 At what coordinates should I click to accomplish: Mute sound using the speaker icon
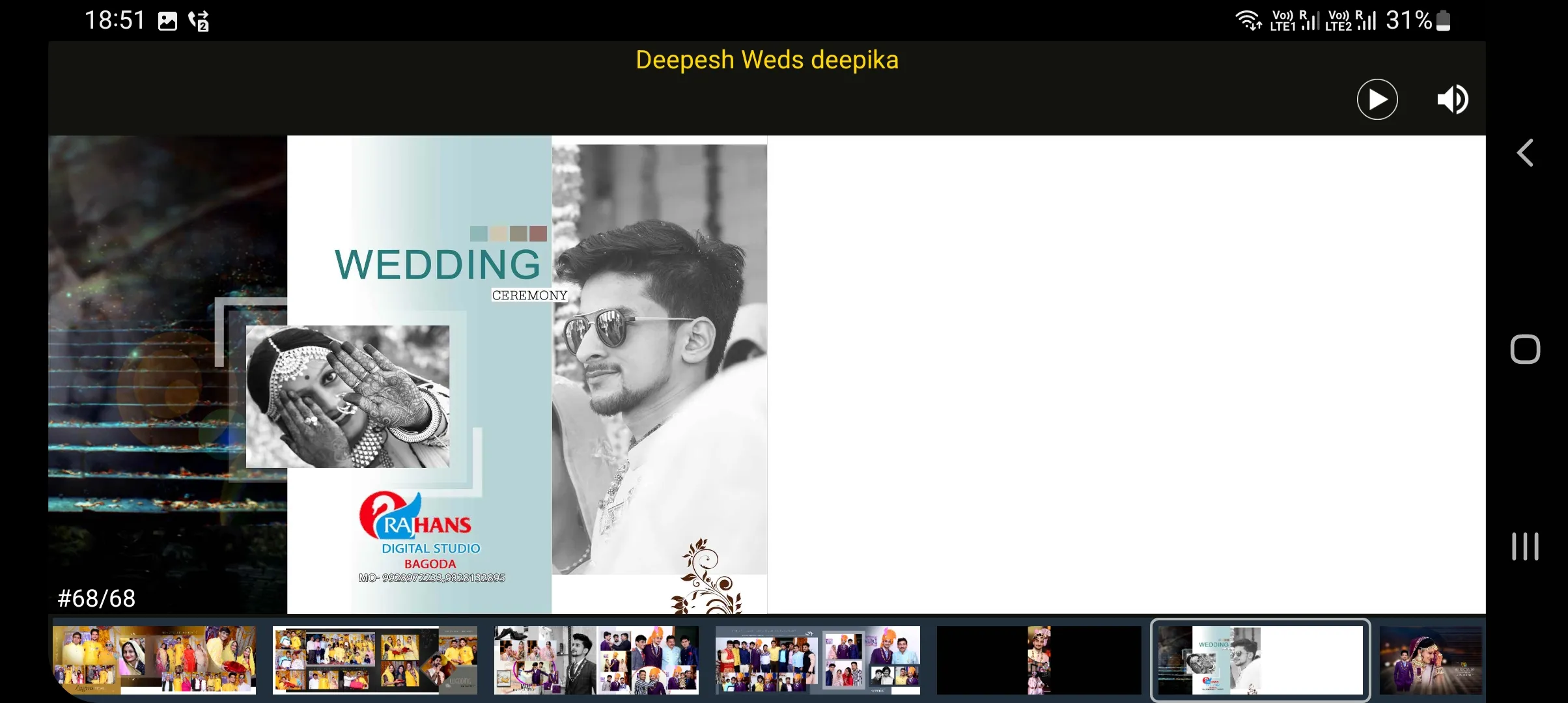click(x=1453, y=100)
